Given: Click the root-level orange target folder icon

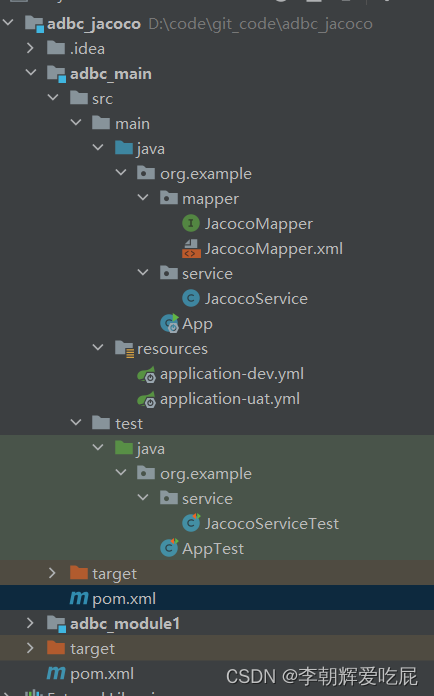Looking at the screenshot, I should (x=56, y=648).
